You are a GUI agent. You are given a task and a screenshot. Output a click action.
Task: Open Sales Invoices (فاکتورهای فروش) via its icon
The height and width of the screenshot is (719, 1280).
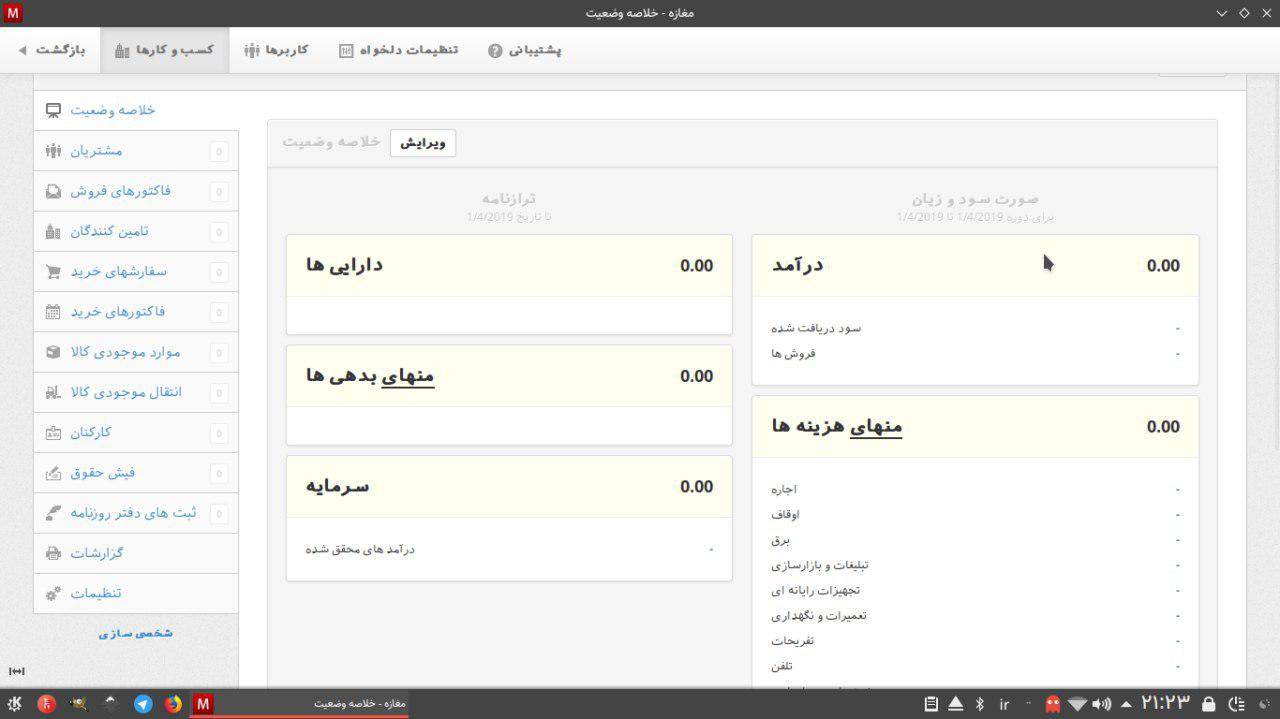coord(54,191)
